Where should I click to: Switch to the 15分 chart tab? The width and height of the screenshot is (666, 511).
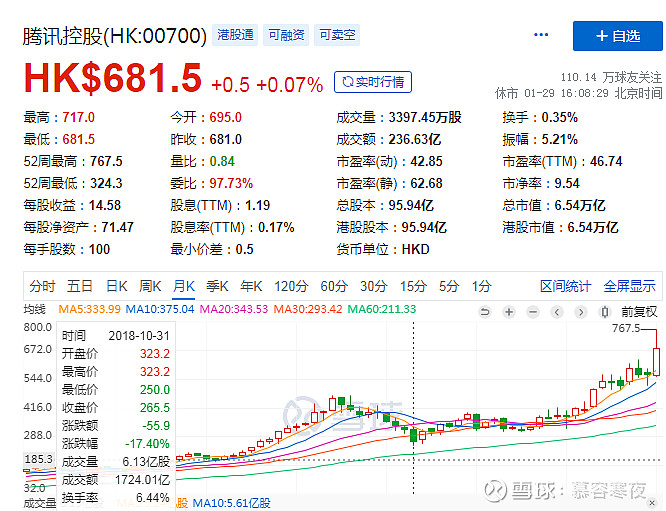(413, 286)
